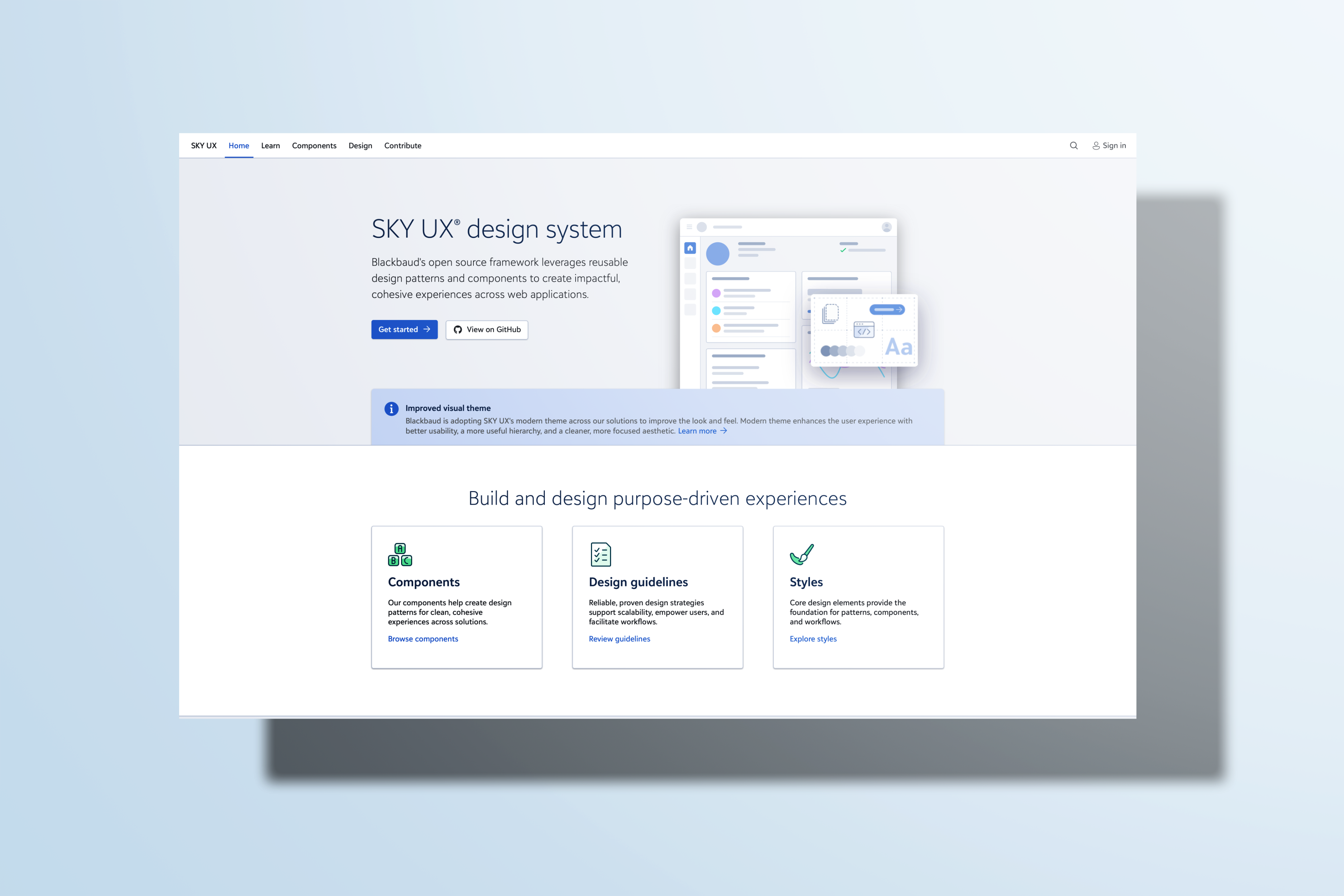Click Build and design purpose-driven experiences heading
Screen dimensions: 1344x896
[x=658, y=498]
